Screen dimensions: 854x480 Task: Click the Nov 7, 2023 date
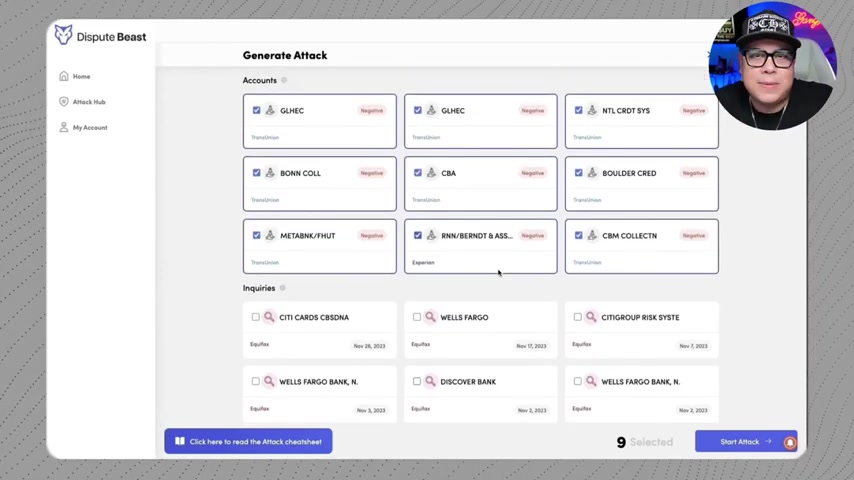point(693,346)
